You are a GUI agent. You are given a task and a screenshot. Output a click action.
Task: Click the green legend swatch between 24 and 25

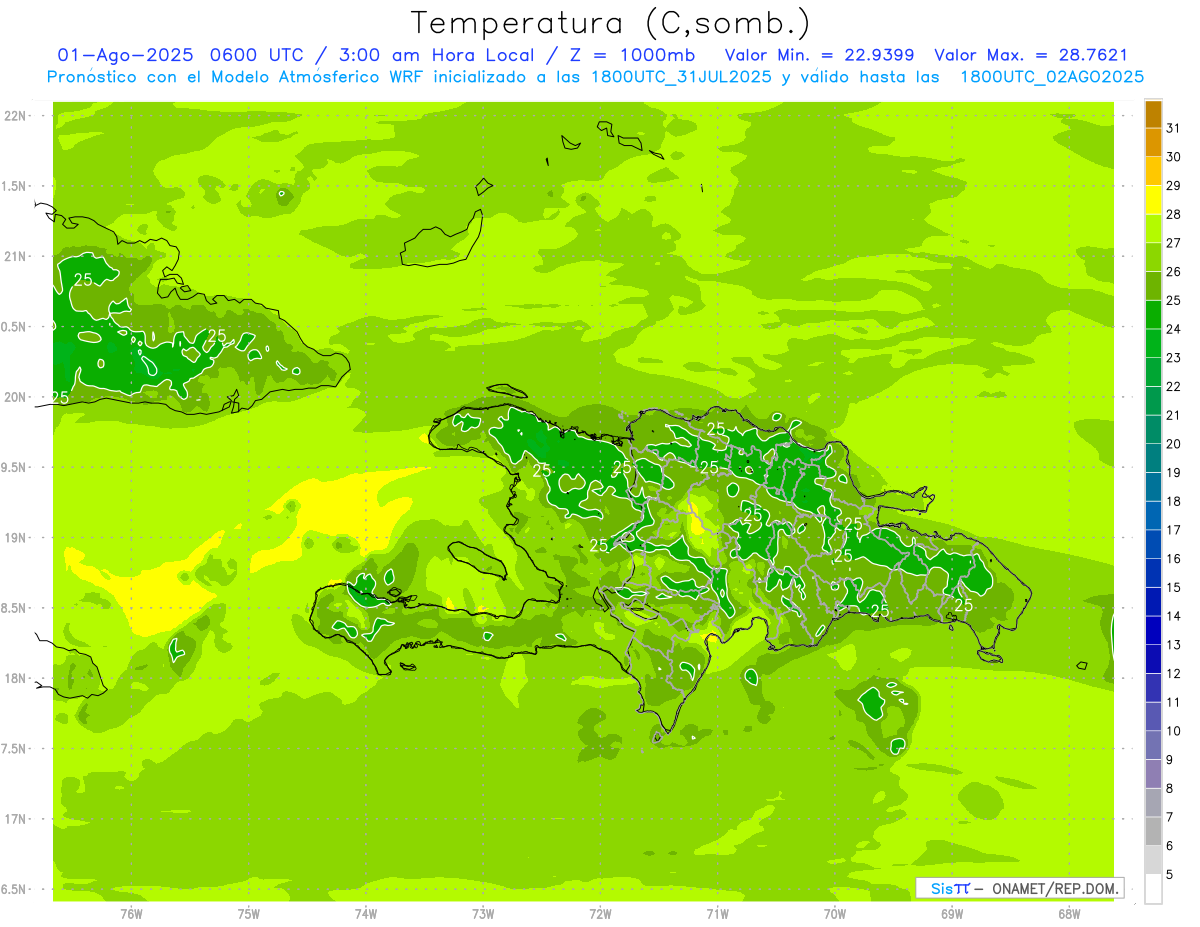tap(1153, 315)
